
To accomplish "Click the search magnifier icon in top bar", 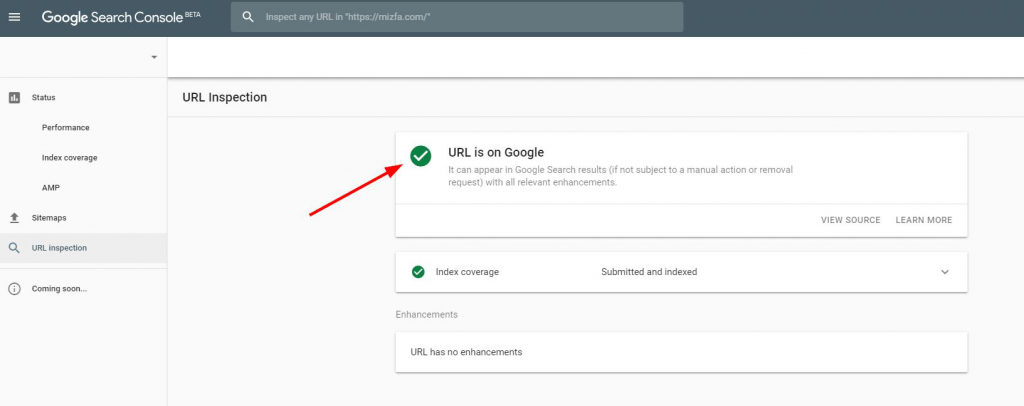I will coord(248,17).
